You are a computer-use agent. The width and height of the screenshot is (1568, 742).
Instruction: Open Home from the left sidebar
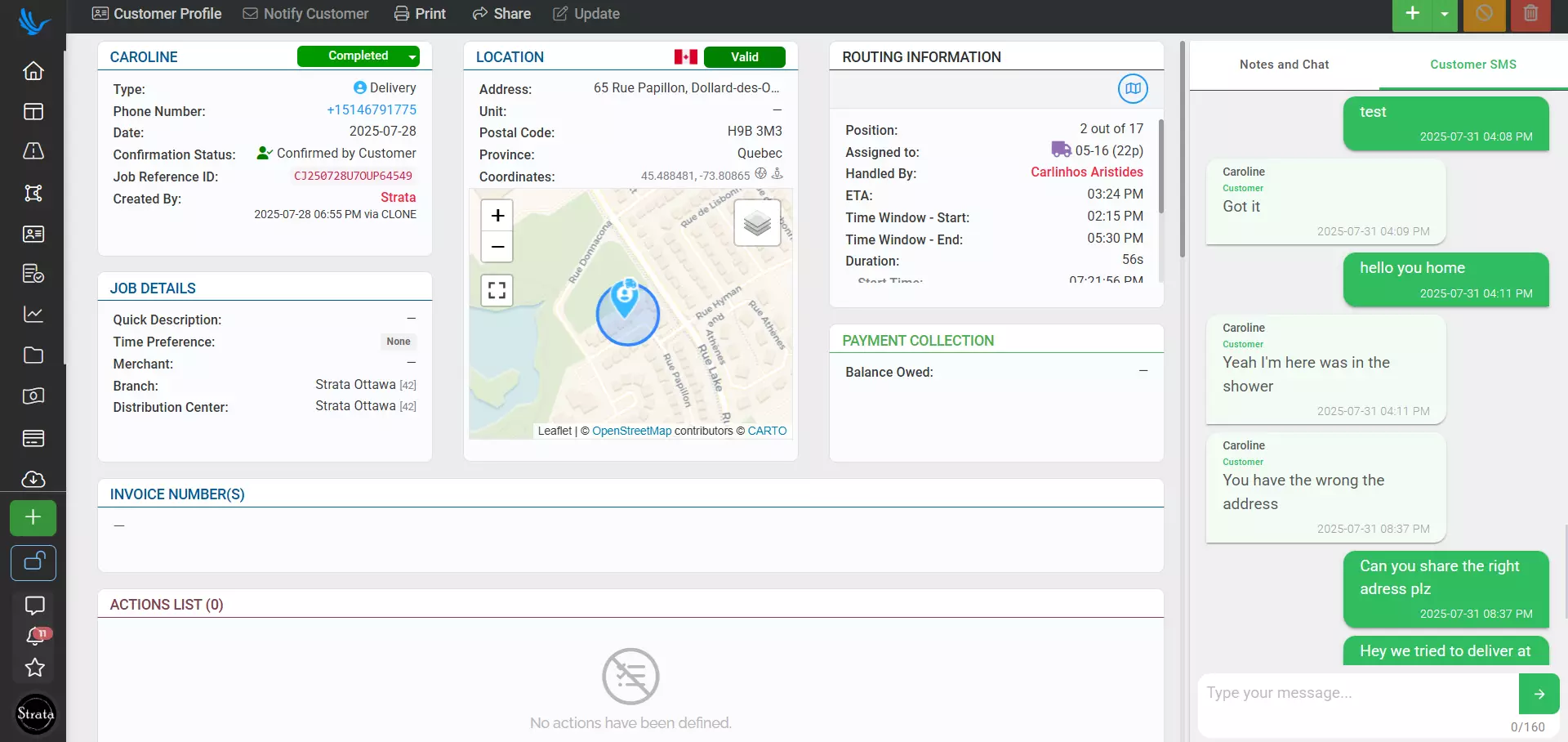(x=33, y=71)
